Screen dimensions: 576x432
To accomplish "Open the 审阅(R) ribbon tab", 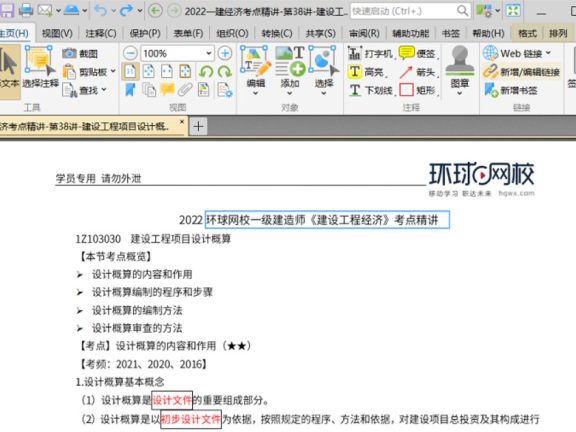I will [x=364, y=34].
